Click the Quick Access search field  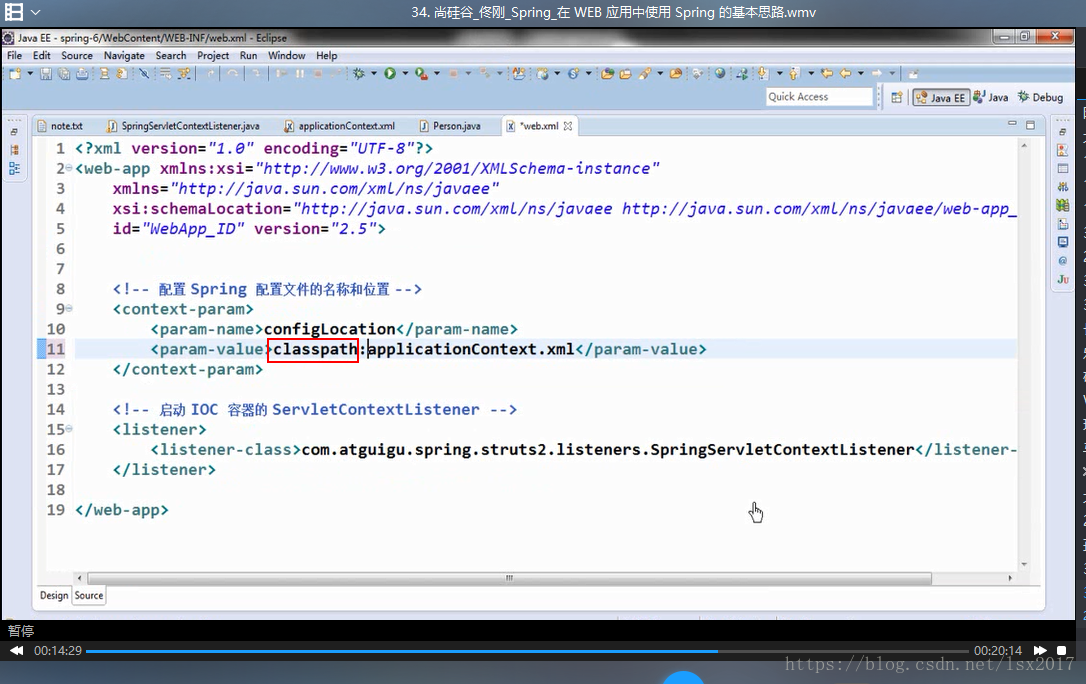tap(819, 97)
